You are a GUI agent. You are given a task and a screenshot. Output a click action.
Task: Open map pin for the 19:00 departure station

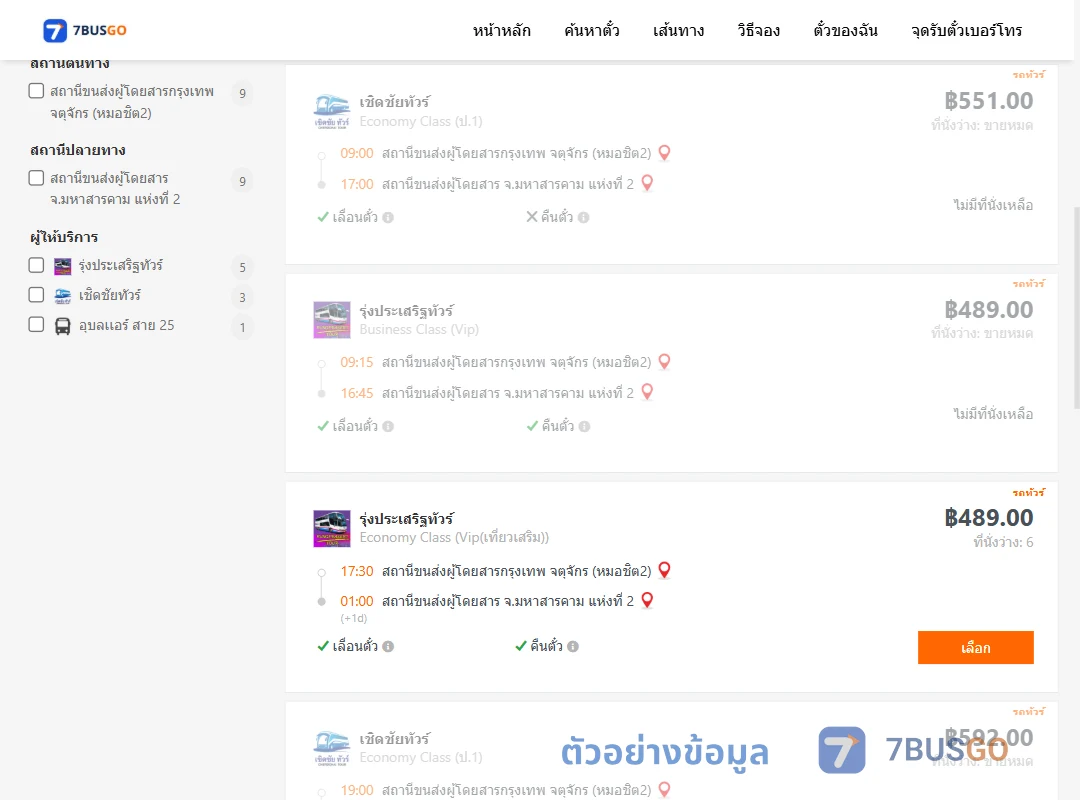pos(664,789)
